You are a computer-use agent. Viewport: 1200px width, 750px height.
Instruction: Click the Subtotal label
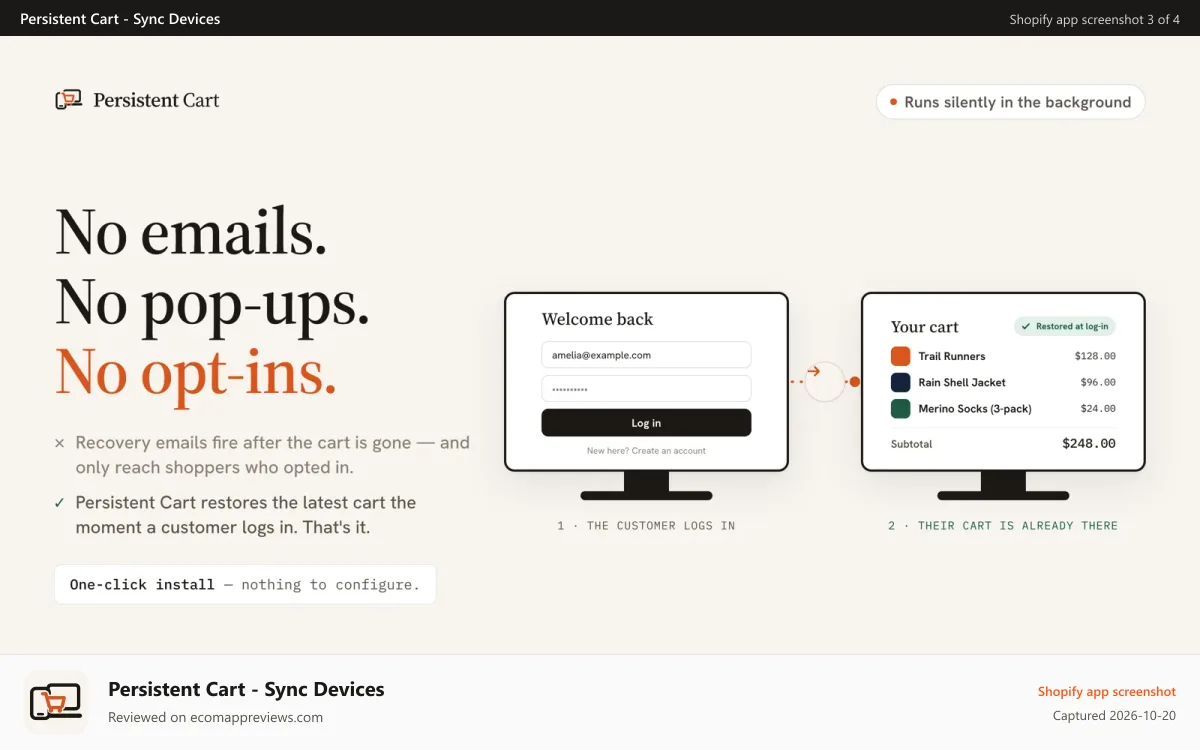[911, 444]
